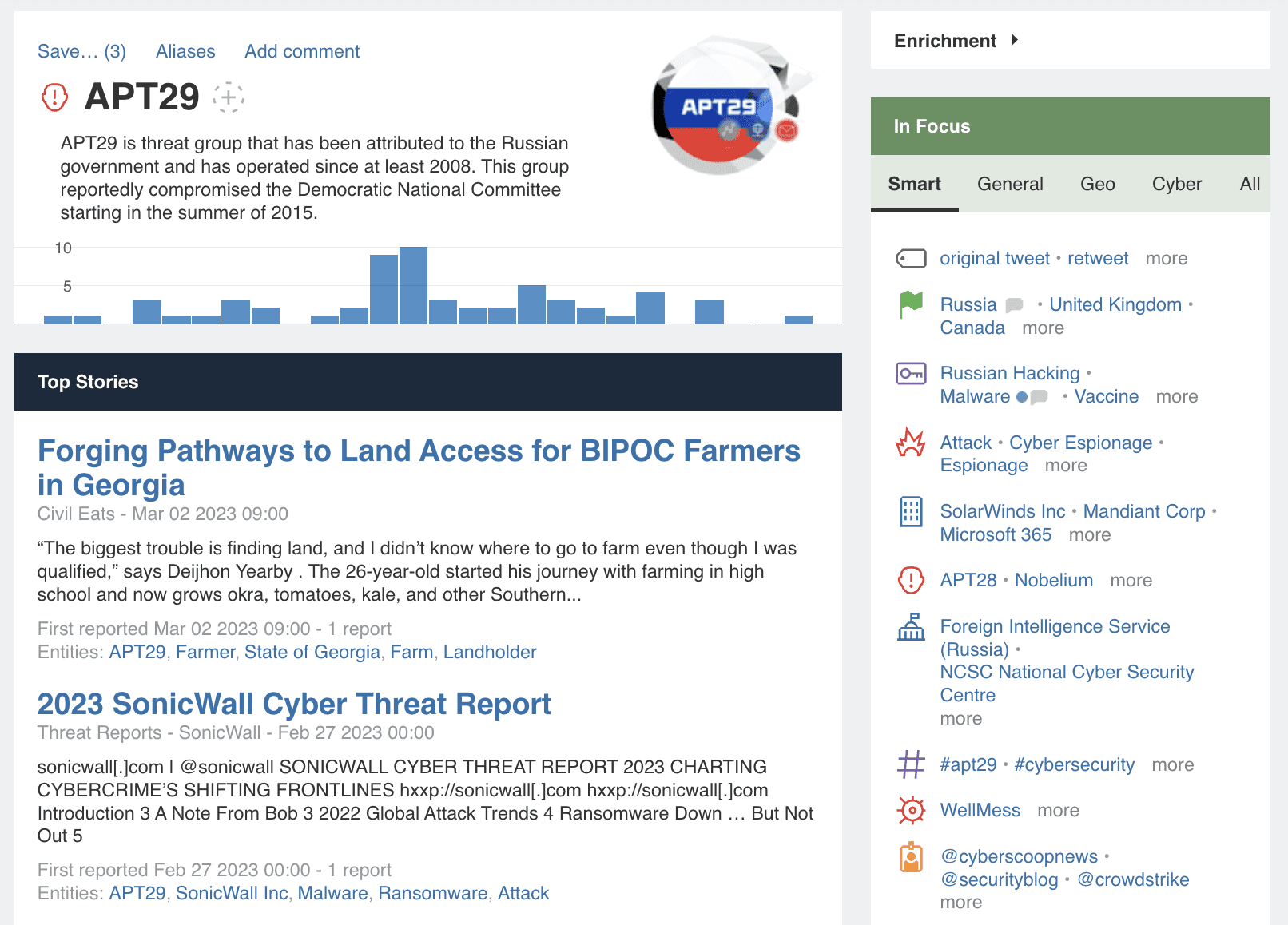The width and height of the screenshot is (1288, 925).
Task: Open the Aliases link
Action: [185, 51]
